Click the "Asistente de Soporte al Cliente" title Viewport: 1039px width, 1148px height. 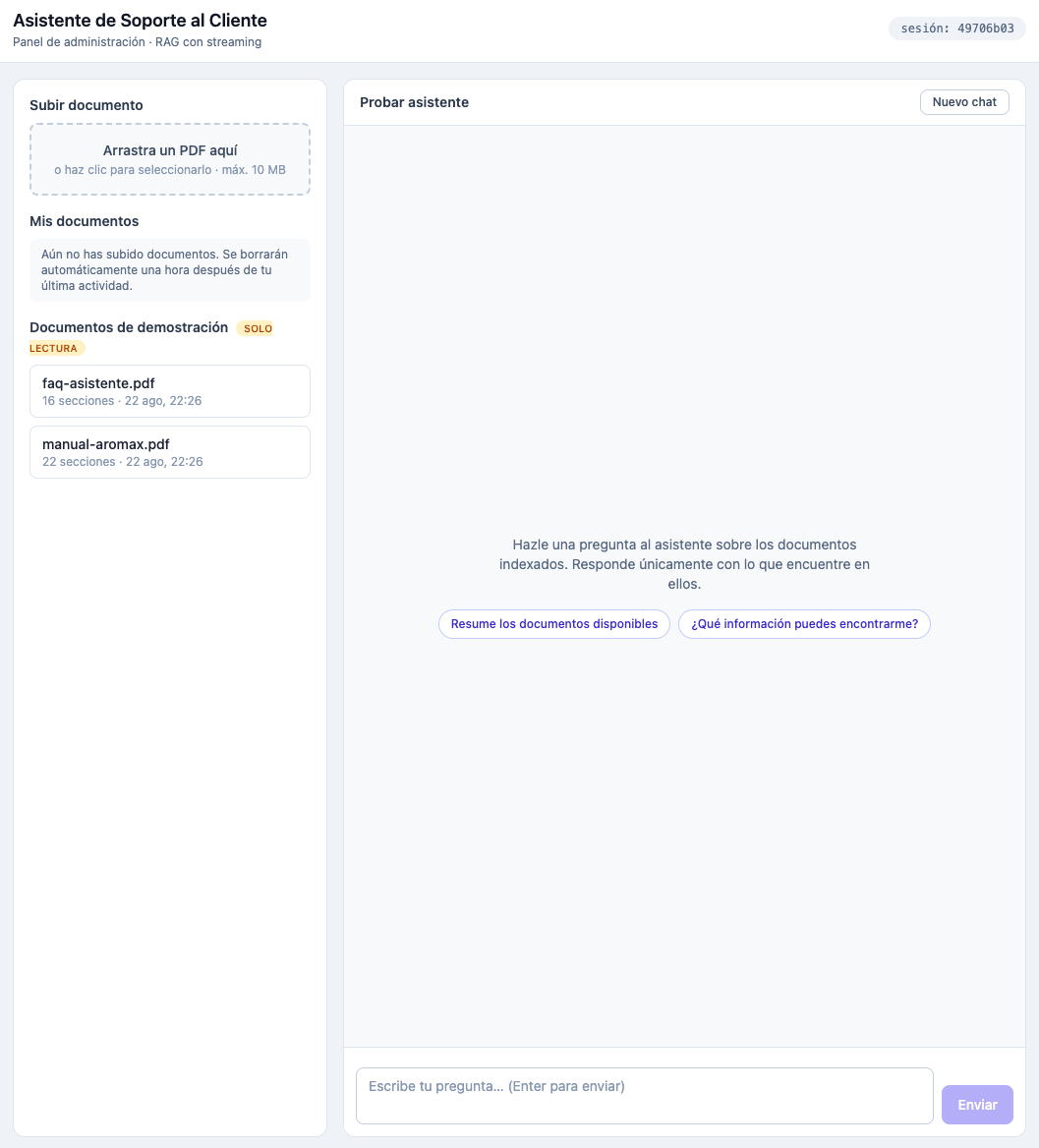[140, 21]
